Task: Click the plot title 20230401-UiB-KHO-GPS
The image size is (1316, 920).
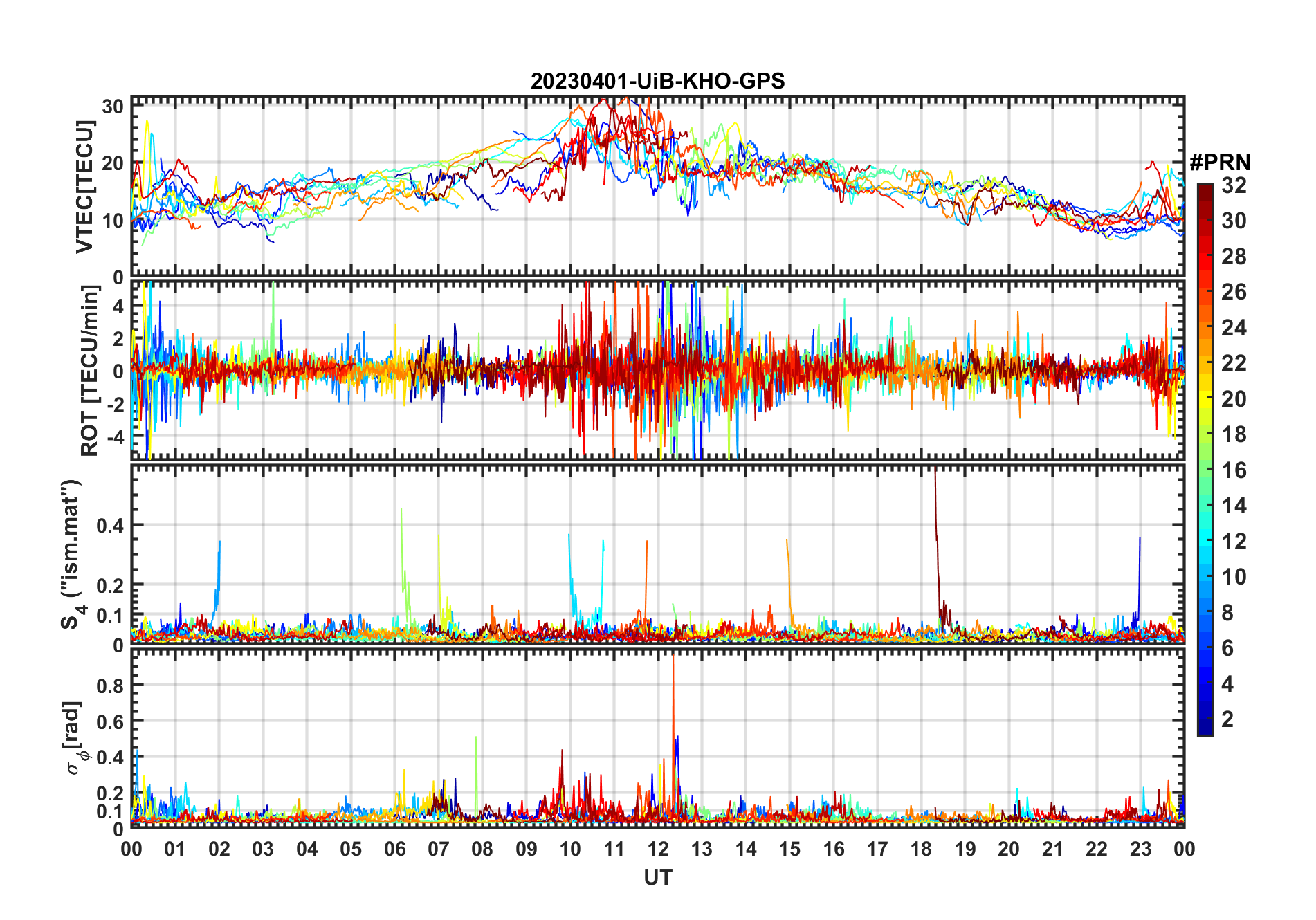Action: tap(657, 81)
